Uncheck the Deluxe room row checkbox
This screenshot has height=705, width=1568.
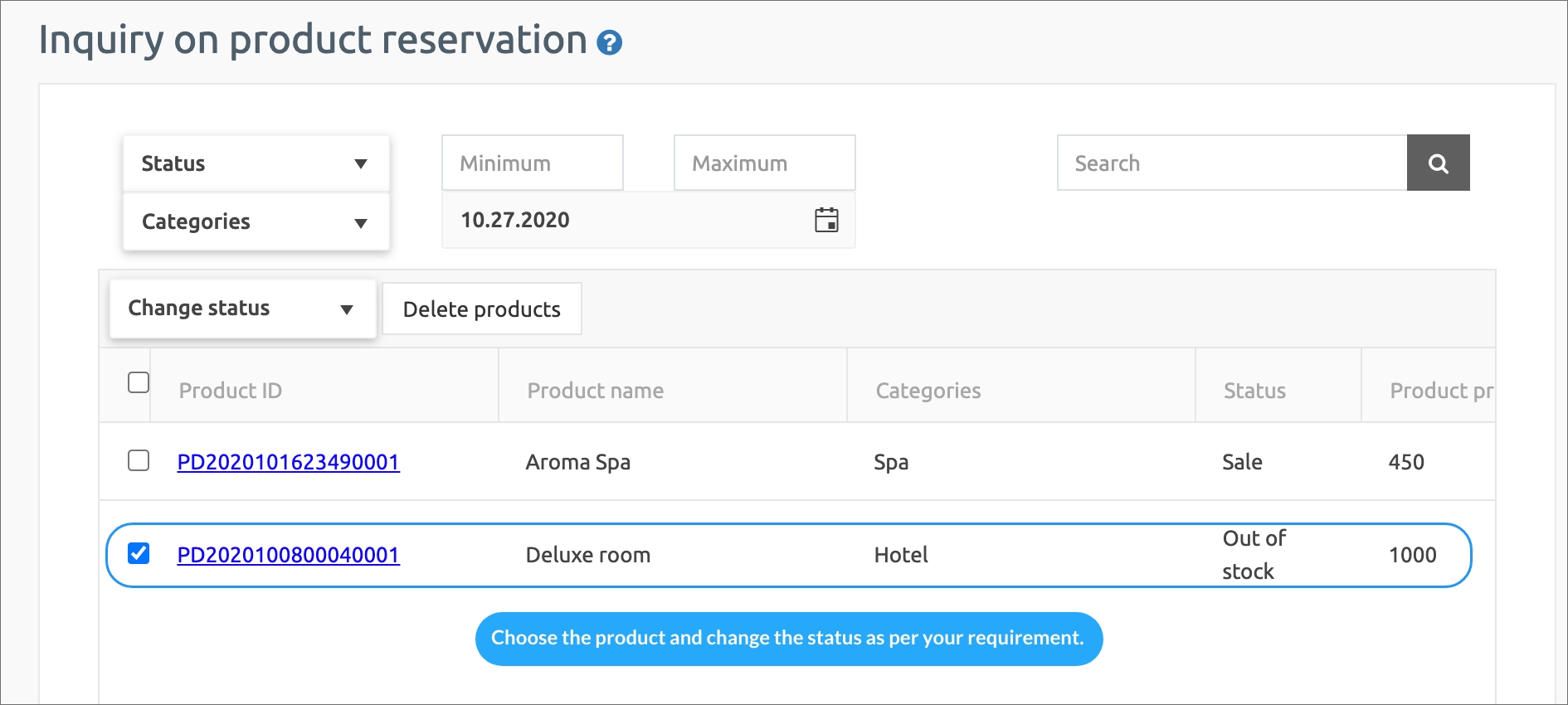click(x=139, y=553)
